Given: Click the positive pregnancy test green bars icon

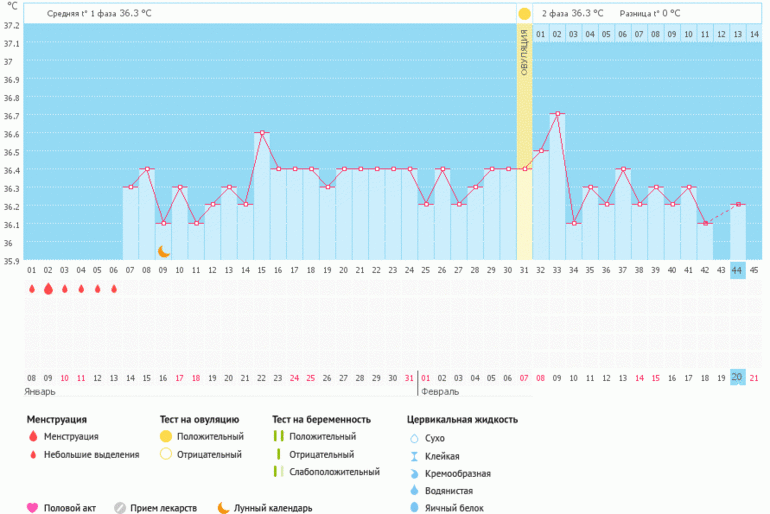Looking at the screenshot, I should coord(279,437).
